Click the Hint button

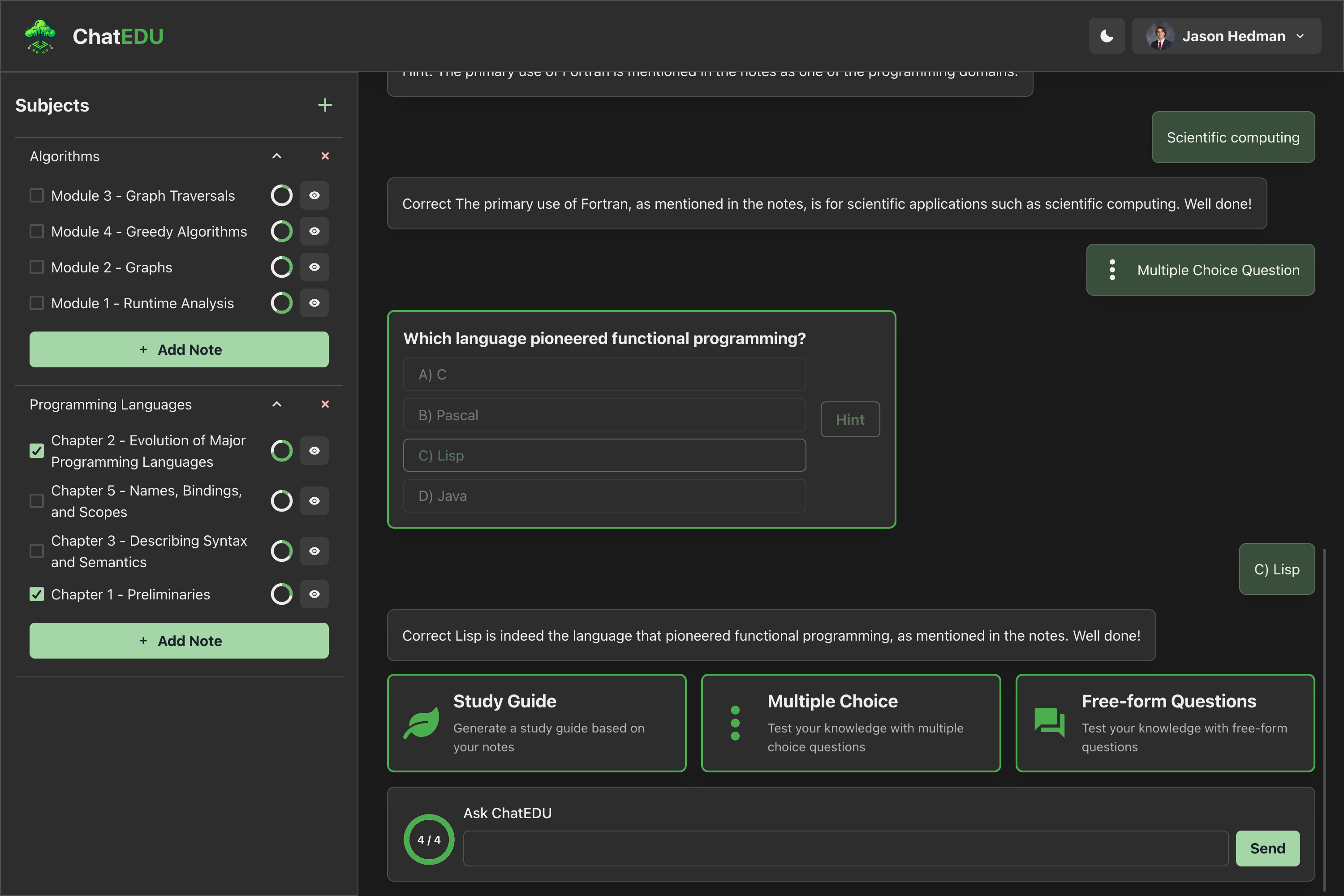pos(850,419)
